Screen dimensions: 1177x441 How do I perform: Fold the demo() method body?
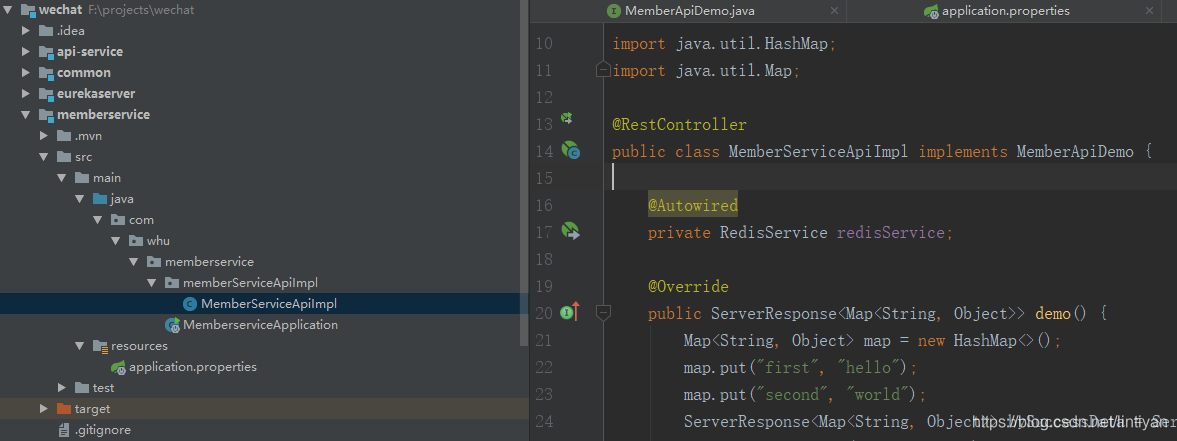603,313
